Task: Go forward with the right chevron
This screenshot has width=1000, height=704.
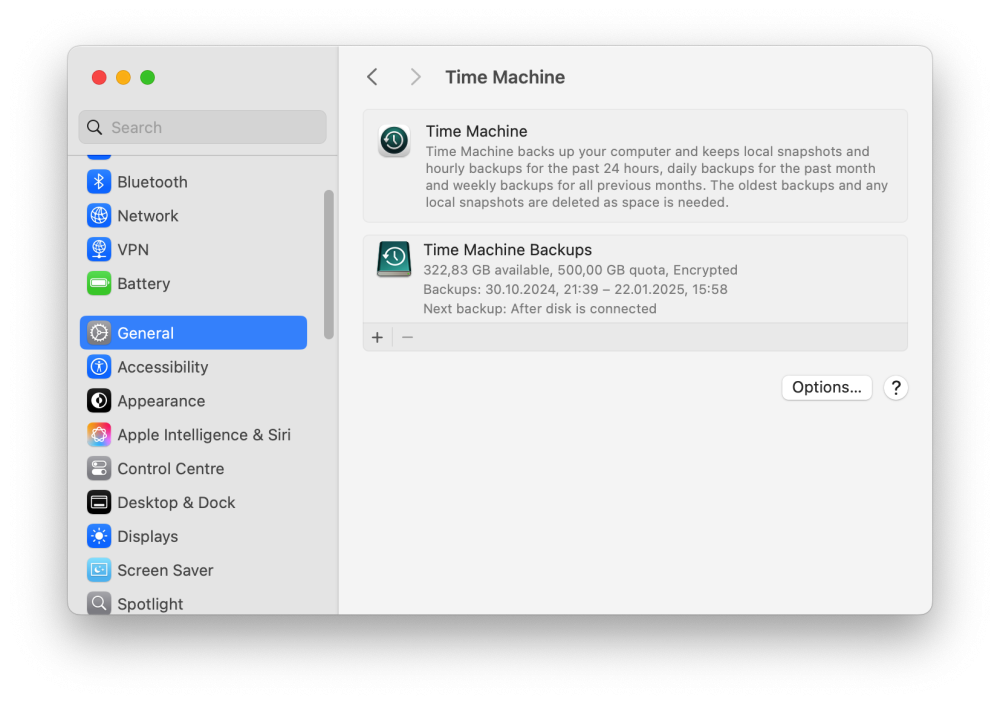Action: coord(415,77)
